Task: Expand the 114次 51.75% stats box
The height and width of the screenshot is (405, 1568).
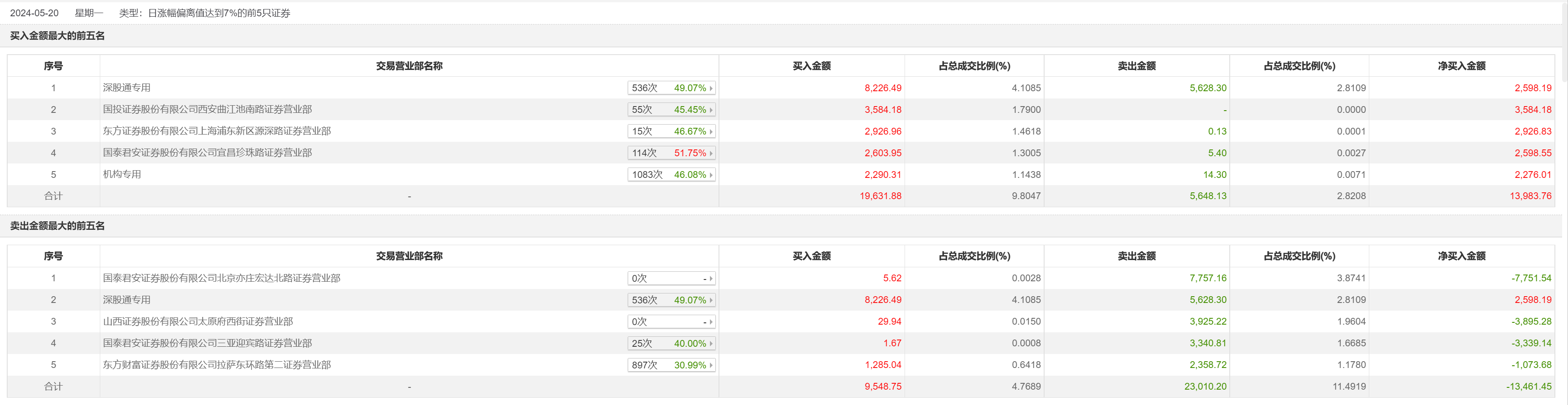Action: tap(671, 153)
